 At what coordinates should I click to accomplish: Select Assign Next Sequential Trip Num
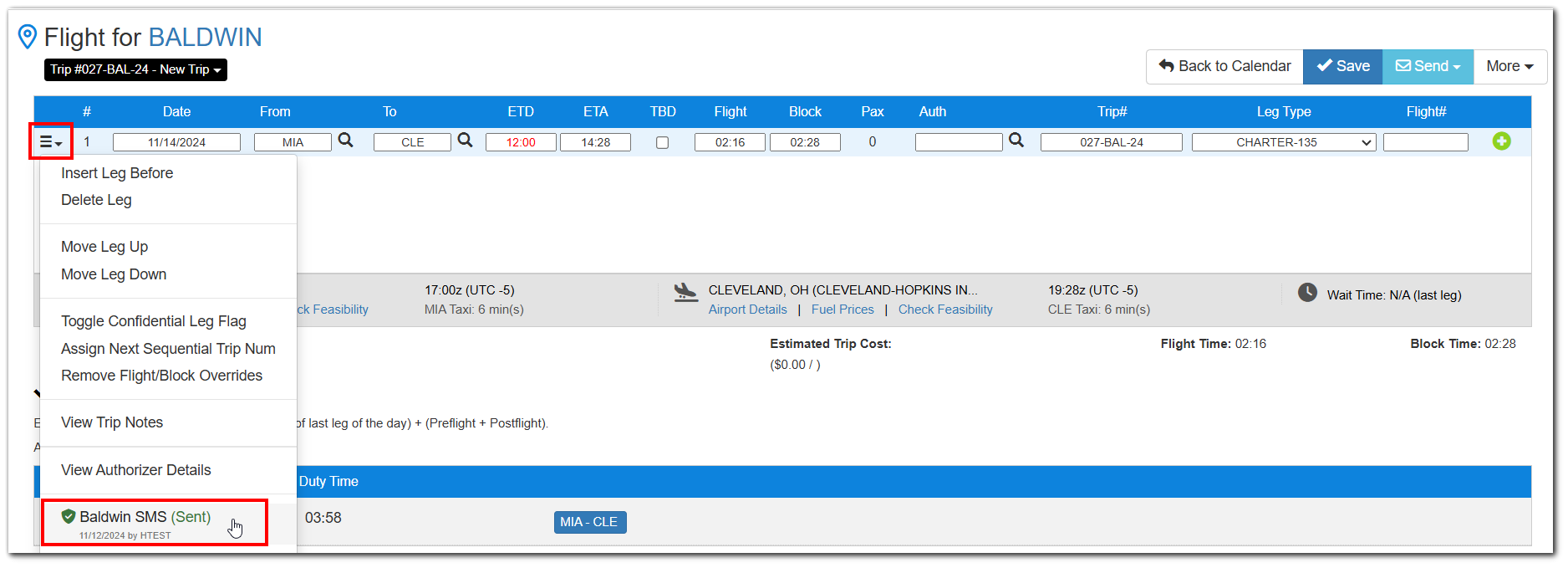click(x=168, y=349)
